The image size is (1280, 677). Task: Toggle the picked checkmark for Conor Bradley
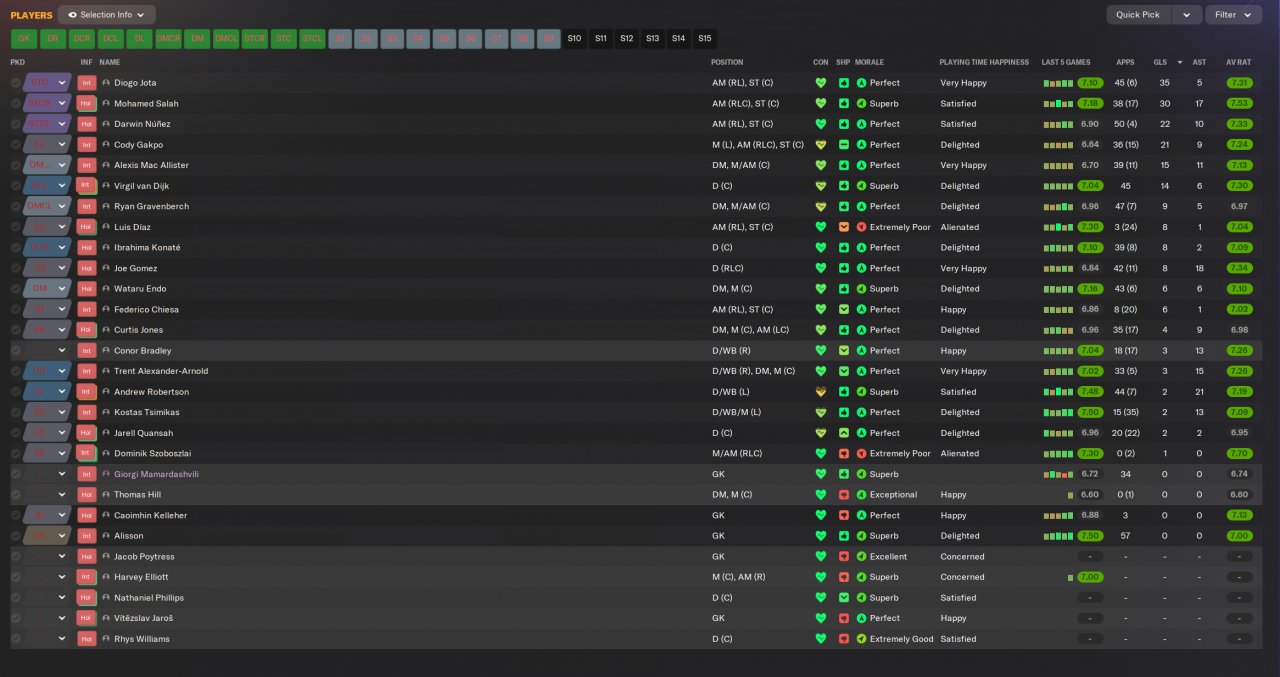pos(16,351)
